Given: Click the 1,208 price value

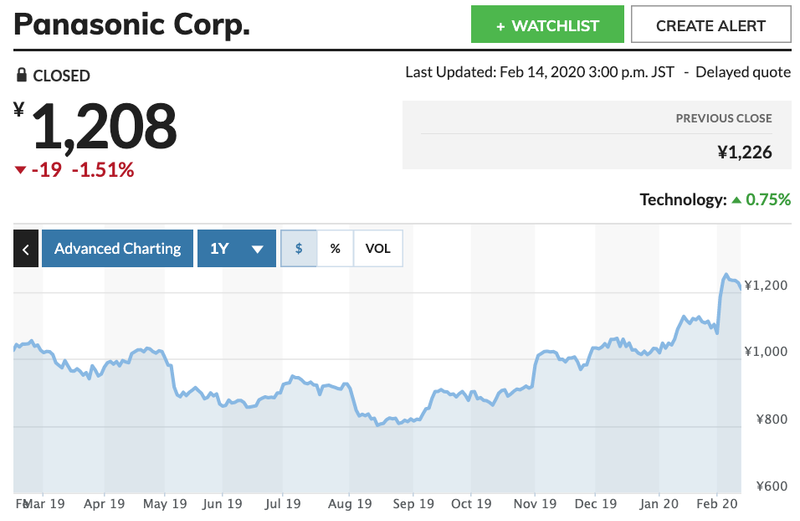Looking at the screenshot, I should click(104, 126).
